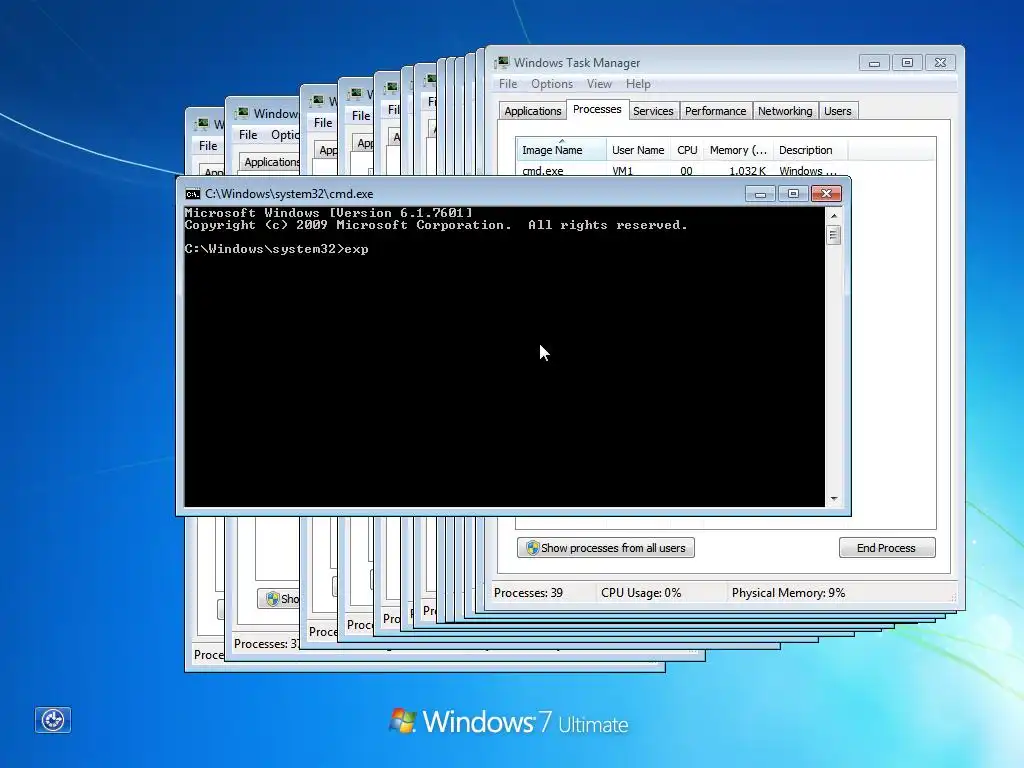Screen dimensions: 1024x768
Task: Close the front Task Manager window
Action: pos(940,63)
